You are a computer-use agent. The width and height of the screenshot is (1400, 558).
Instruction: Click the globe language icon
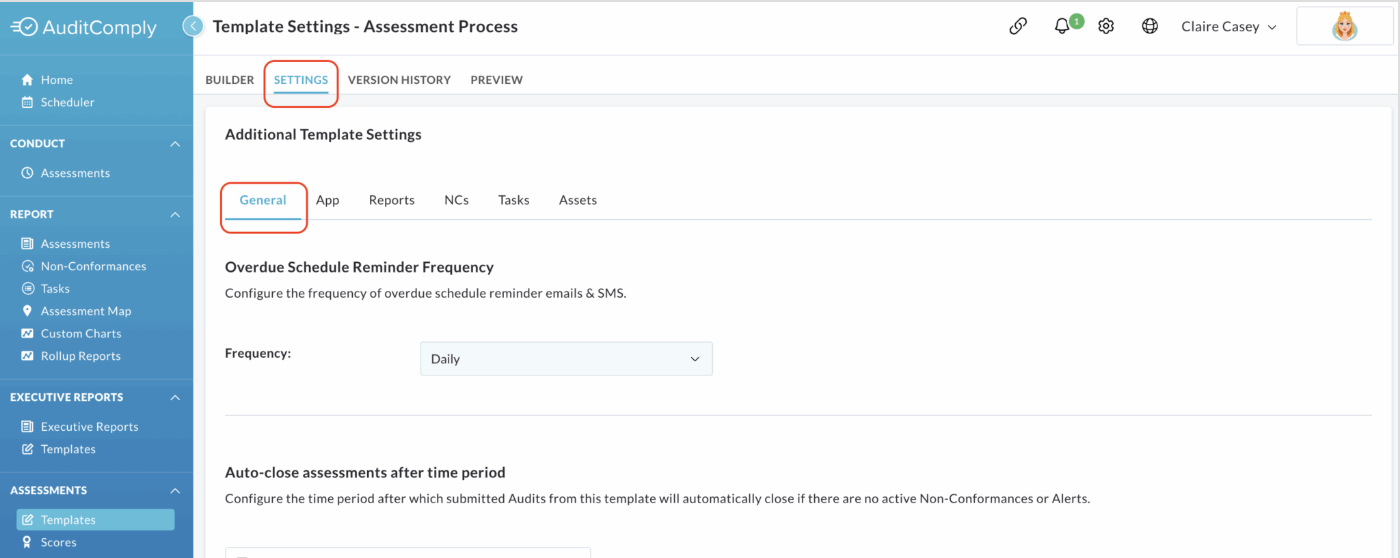(1150, 27)
